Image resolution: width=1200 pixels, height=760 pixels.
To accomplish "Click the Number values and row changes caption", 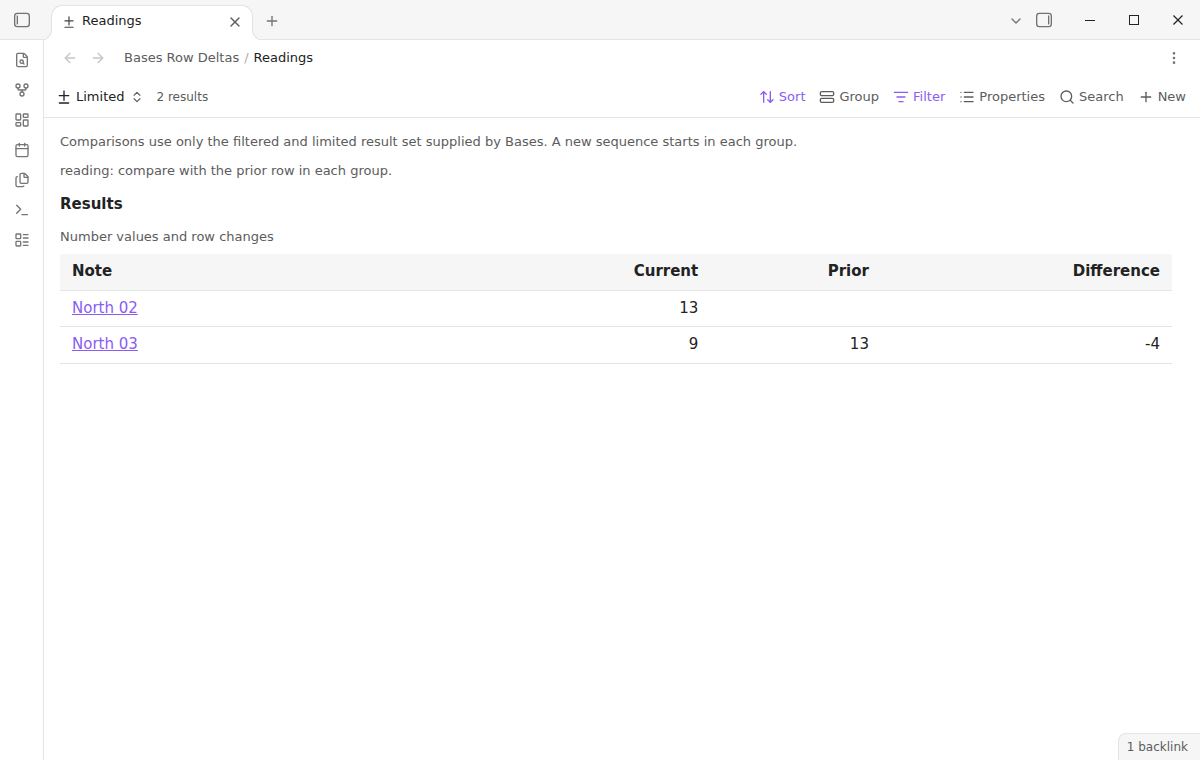I will [167, 237].
